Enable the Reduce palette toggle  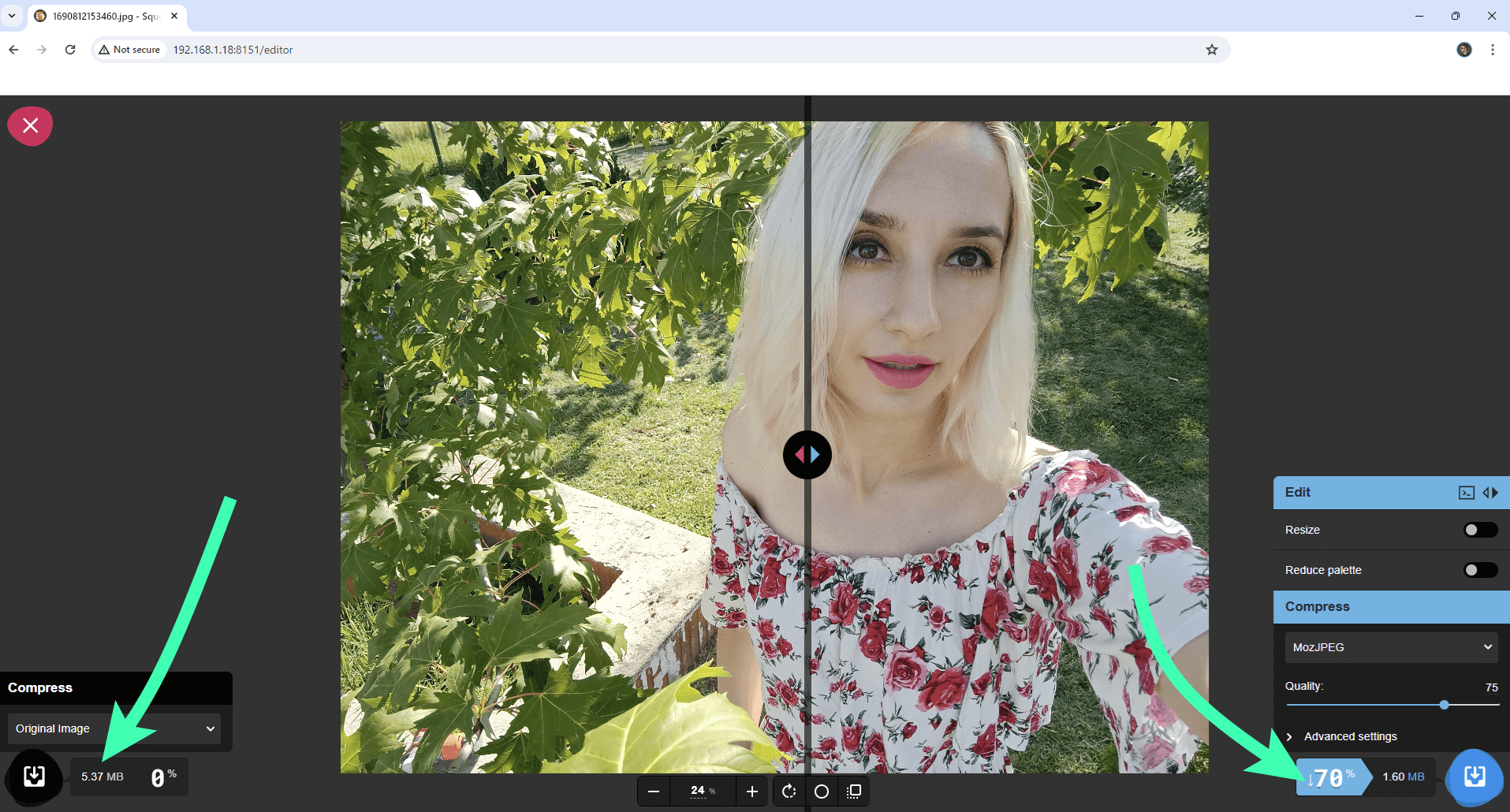(x=1479, y=570)
